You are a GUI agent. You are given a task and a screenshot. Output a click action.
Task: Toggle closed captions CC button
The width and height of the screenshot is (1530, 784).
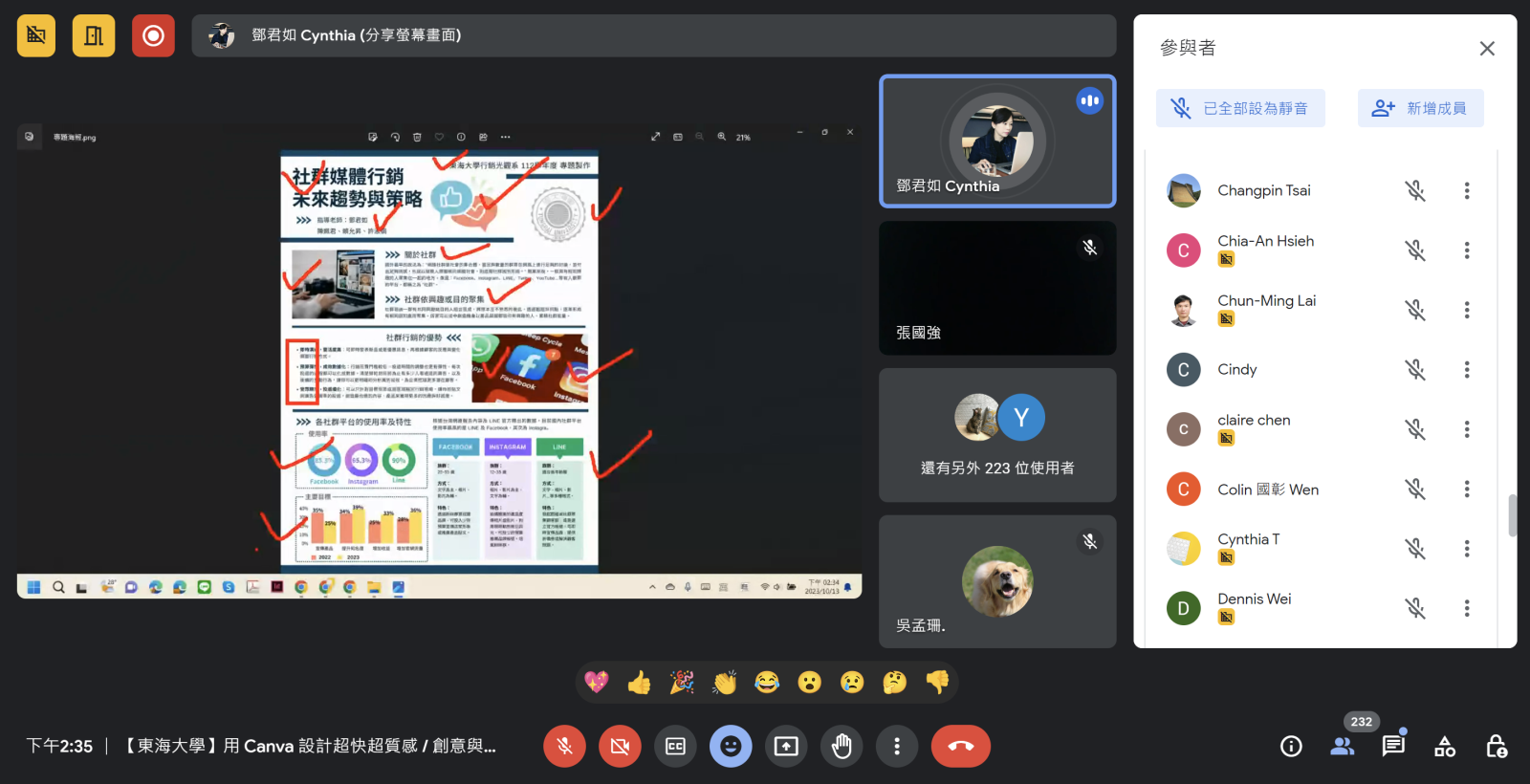click(675, 747)
